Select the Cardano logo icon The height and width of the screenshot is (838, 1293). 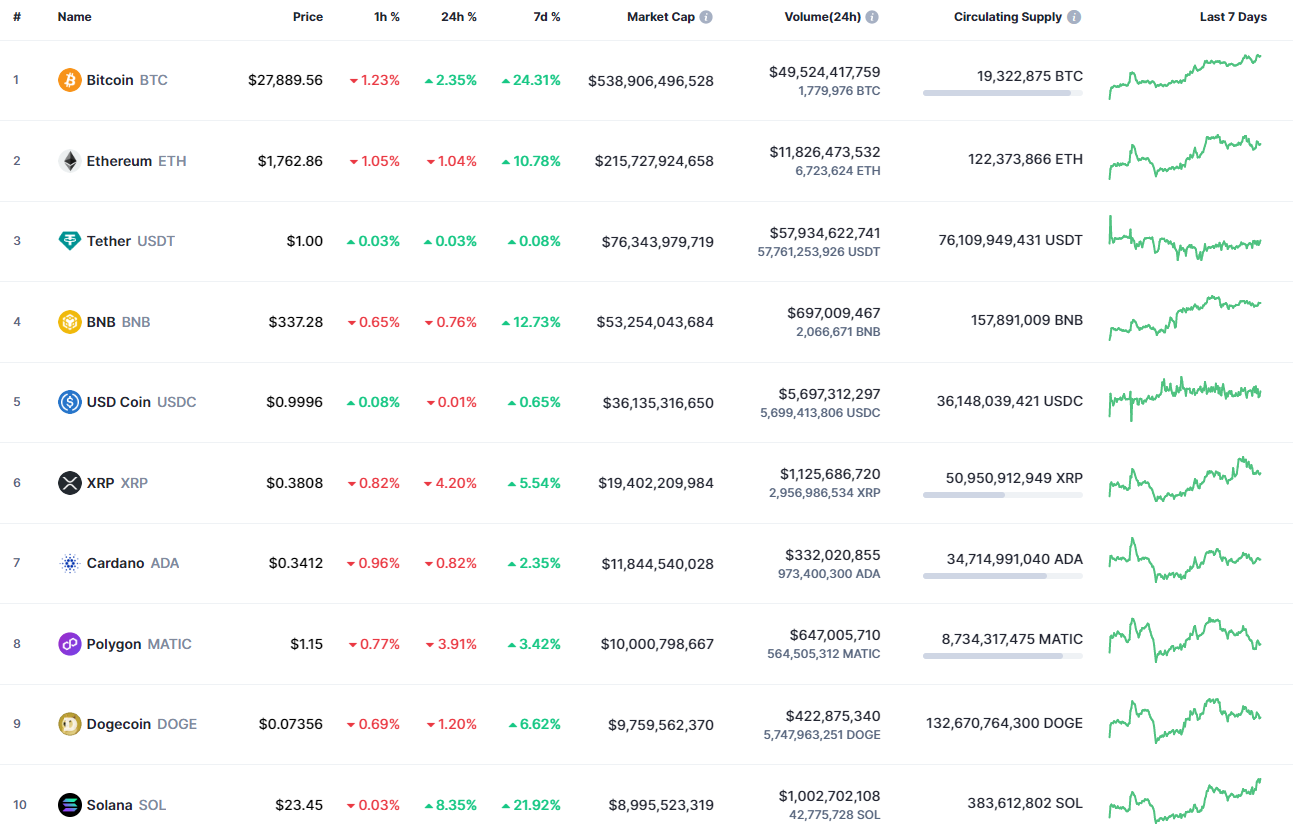(68, 563)
